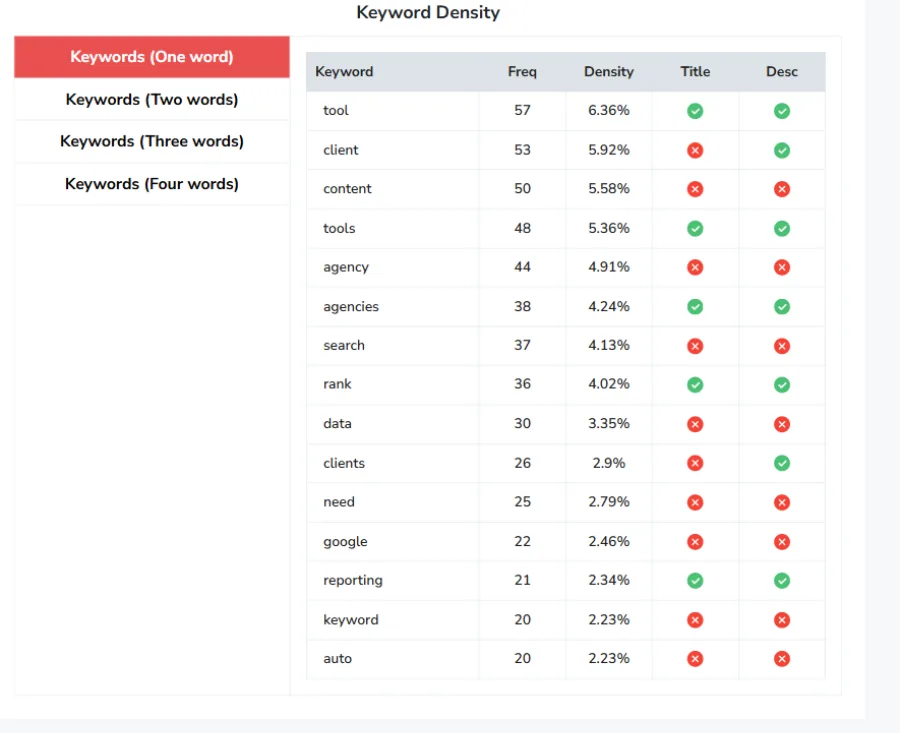
Task: Click green check in Title column for 'tool'
Action: (695, 111)
